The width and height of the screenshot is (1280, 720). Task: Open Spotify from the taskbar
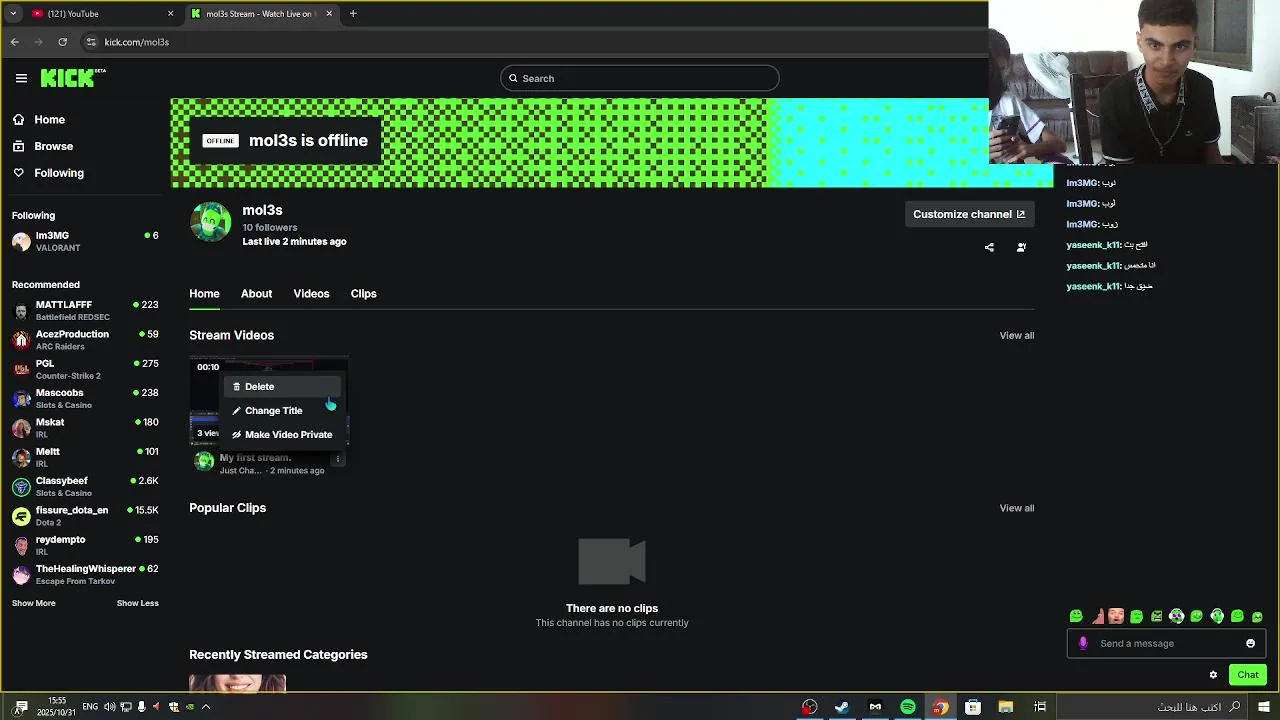[908, 707]
